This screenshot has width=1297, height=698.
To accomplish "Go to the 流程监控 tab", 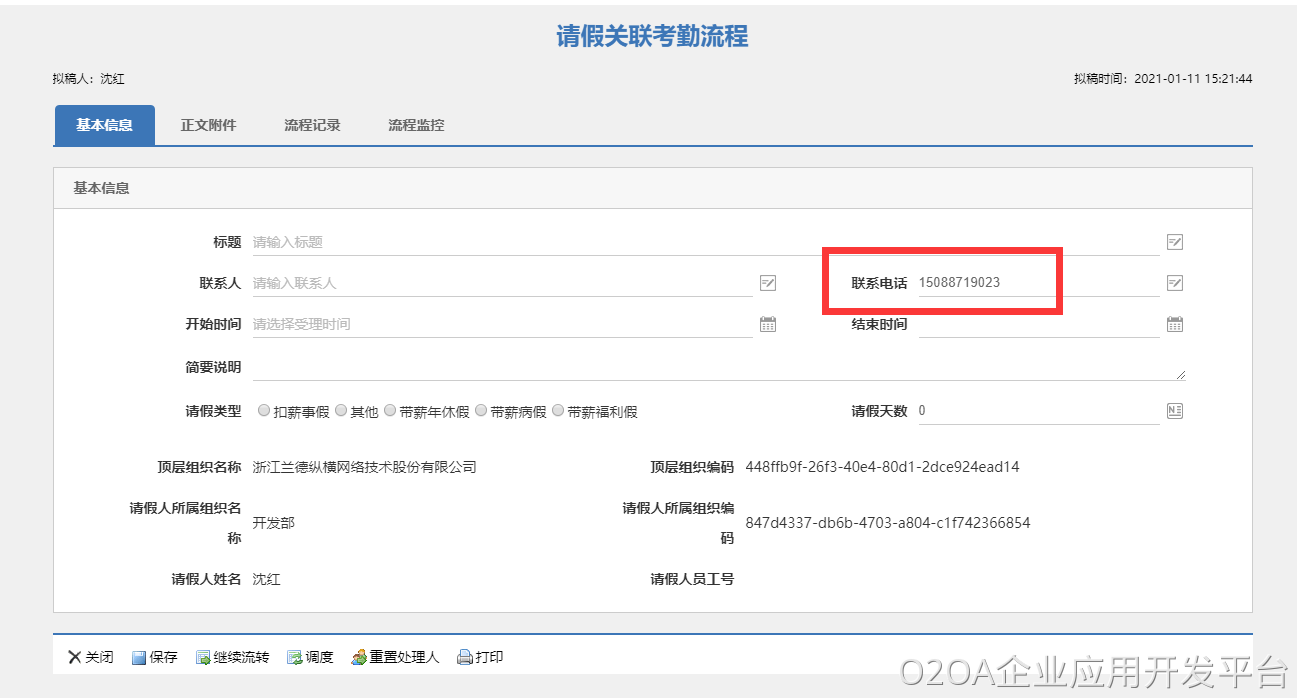I will tap(416, 126).
